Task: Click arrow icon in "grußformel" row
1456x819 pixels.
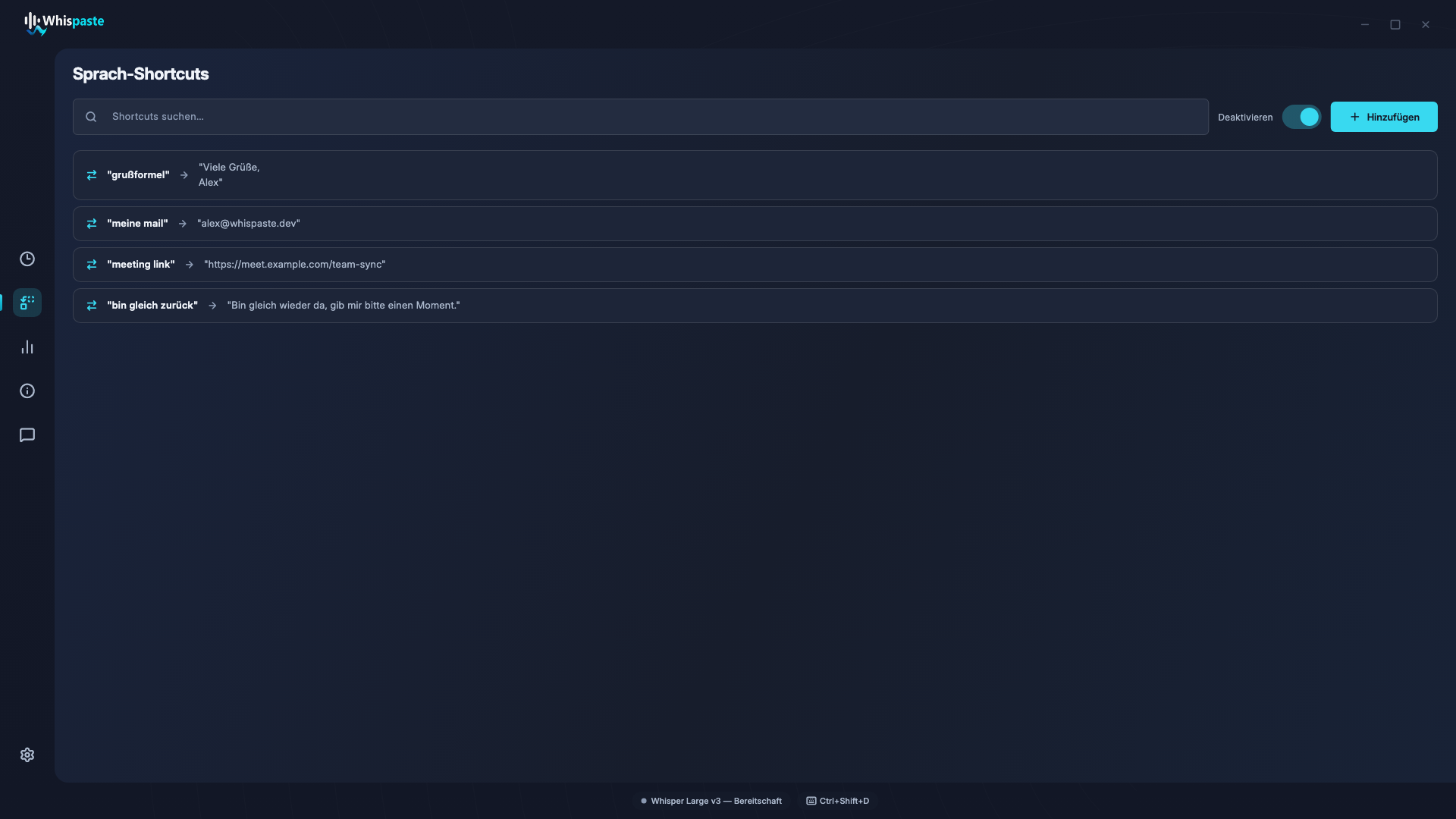Action: (x=184, y=175)
